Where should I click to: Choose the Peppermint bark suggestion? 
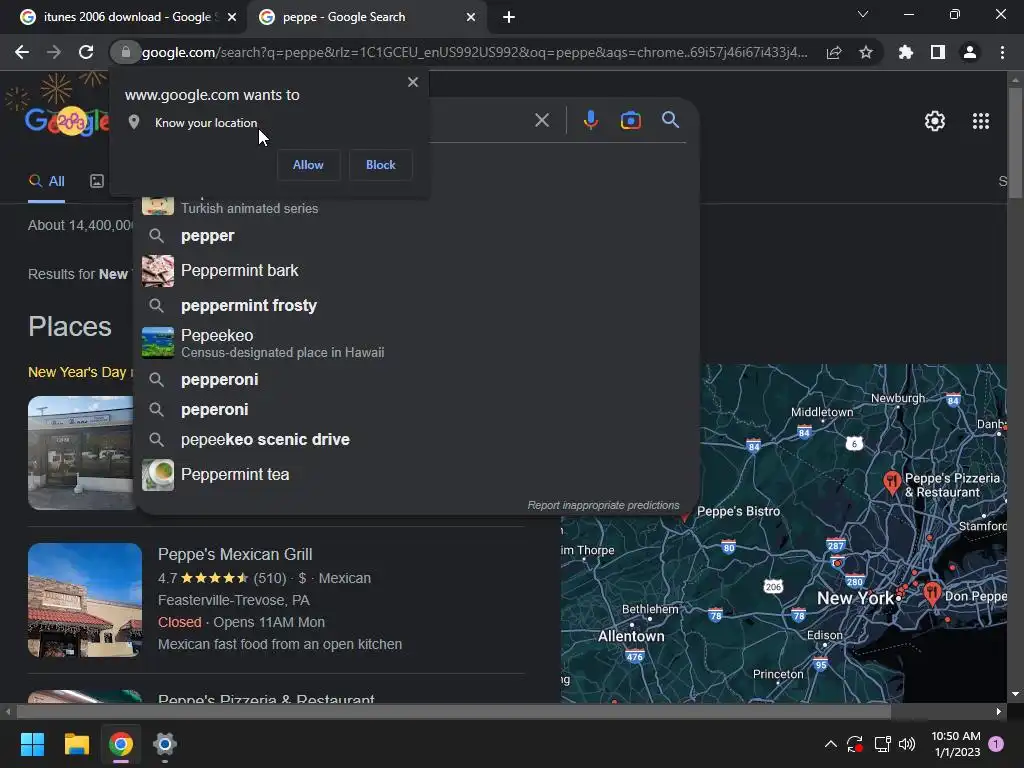pos(415,270)
